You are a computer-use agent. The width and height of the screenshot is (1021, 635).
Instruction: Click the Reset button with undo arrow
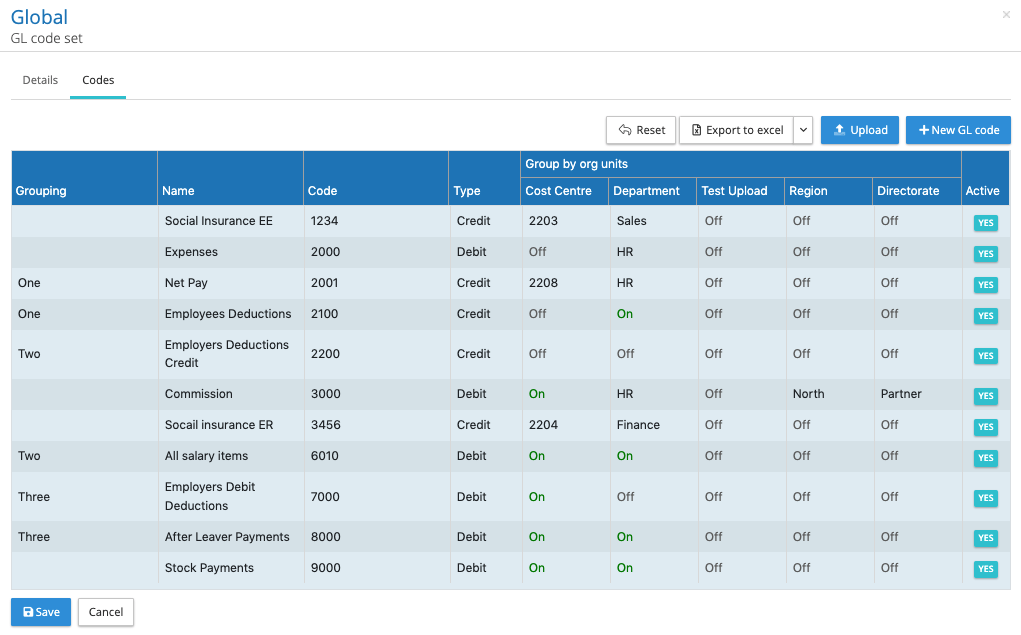coord(641,130)
